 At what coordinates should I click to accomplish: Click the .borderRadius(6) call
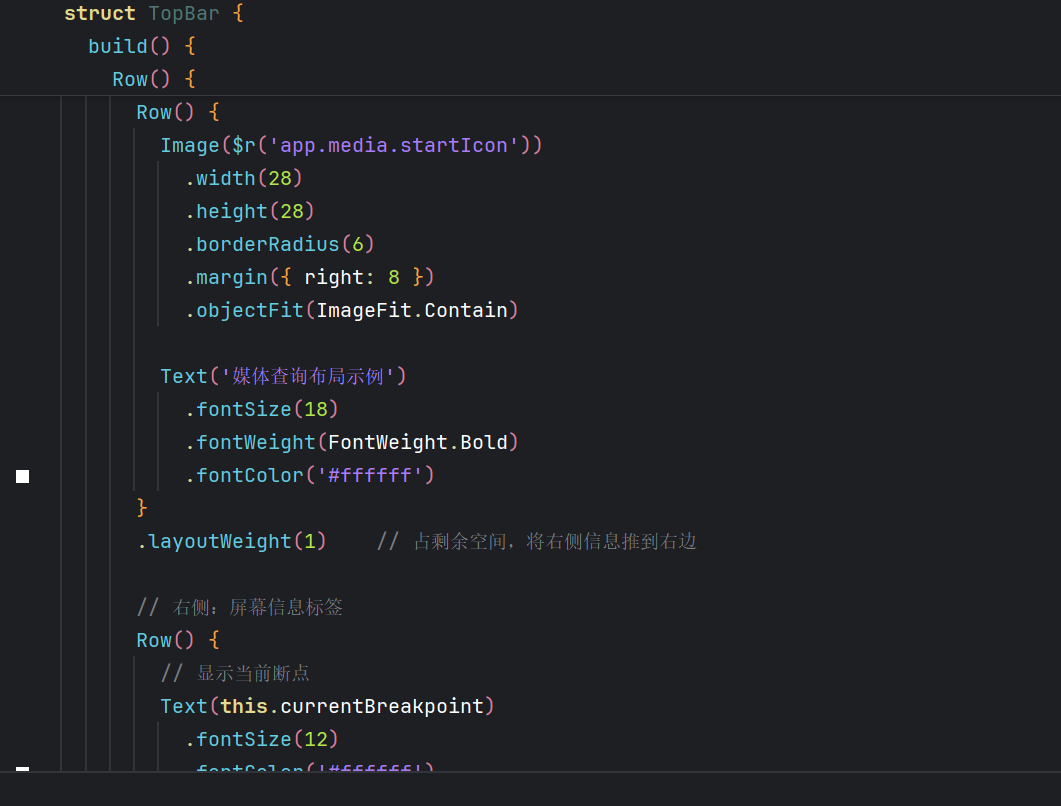(x=279, y=244)
